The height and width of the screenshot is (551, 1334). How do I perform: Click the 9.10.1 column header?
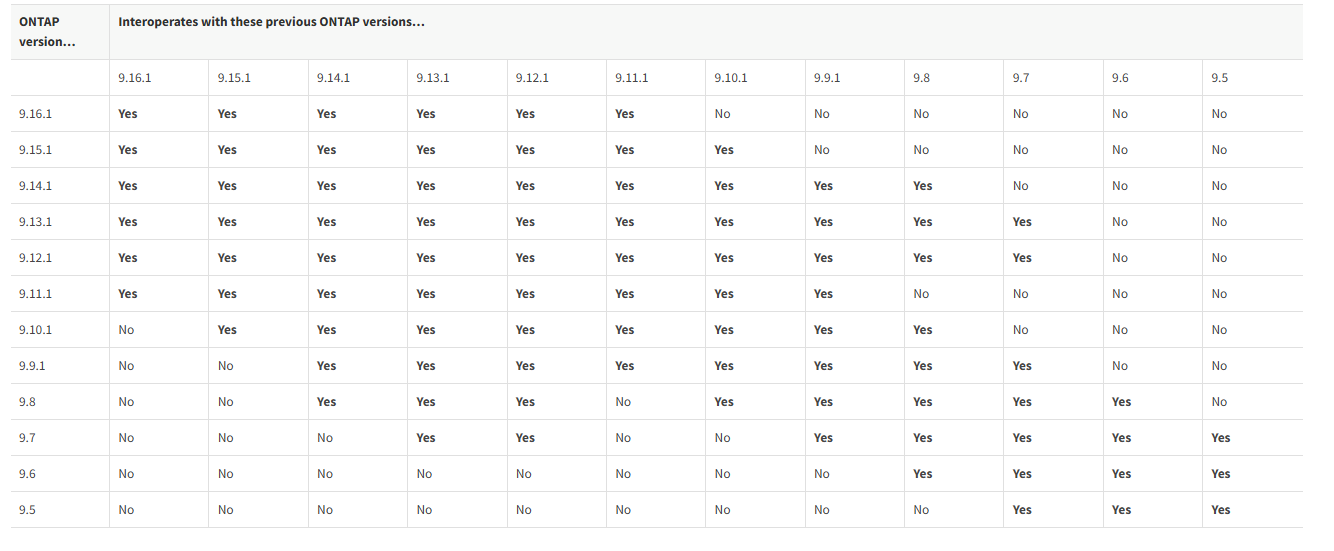tap(730, 78)
